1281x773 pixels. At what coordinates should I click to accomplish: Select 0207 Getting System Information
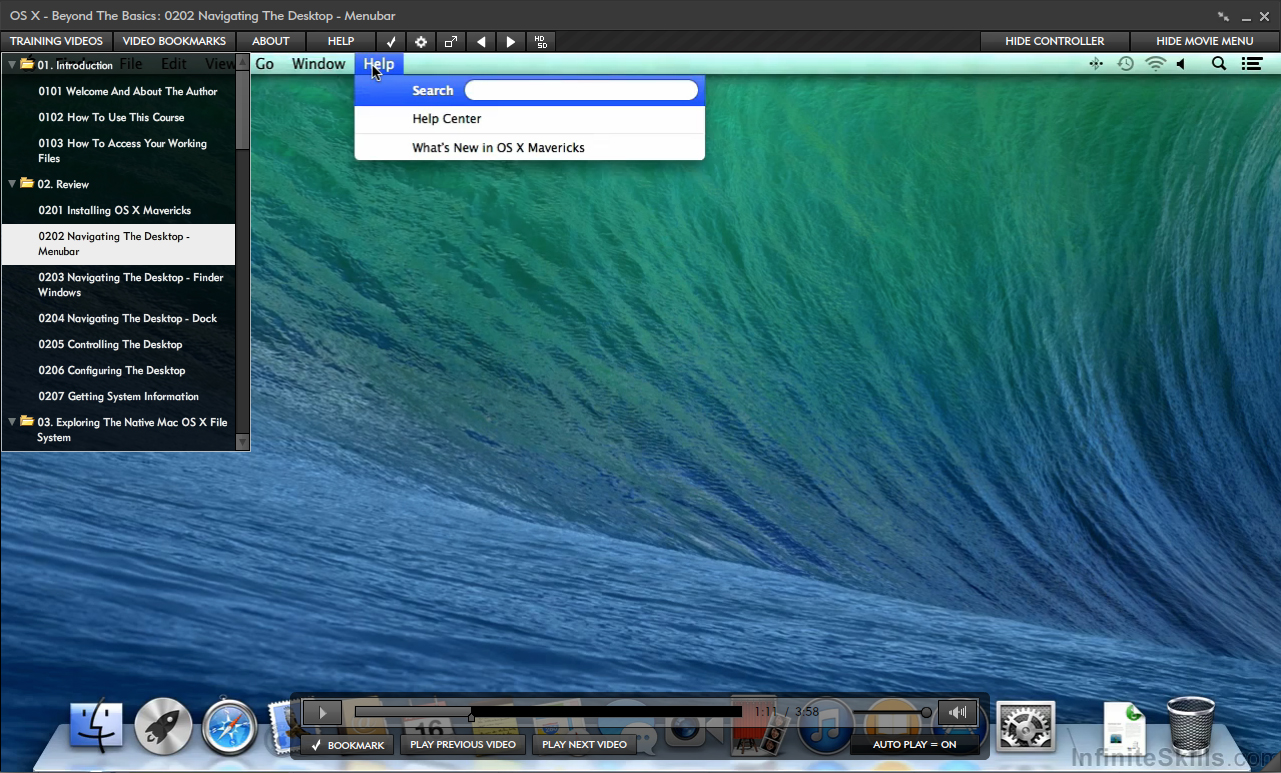[x=118, y=396]
